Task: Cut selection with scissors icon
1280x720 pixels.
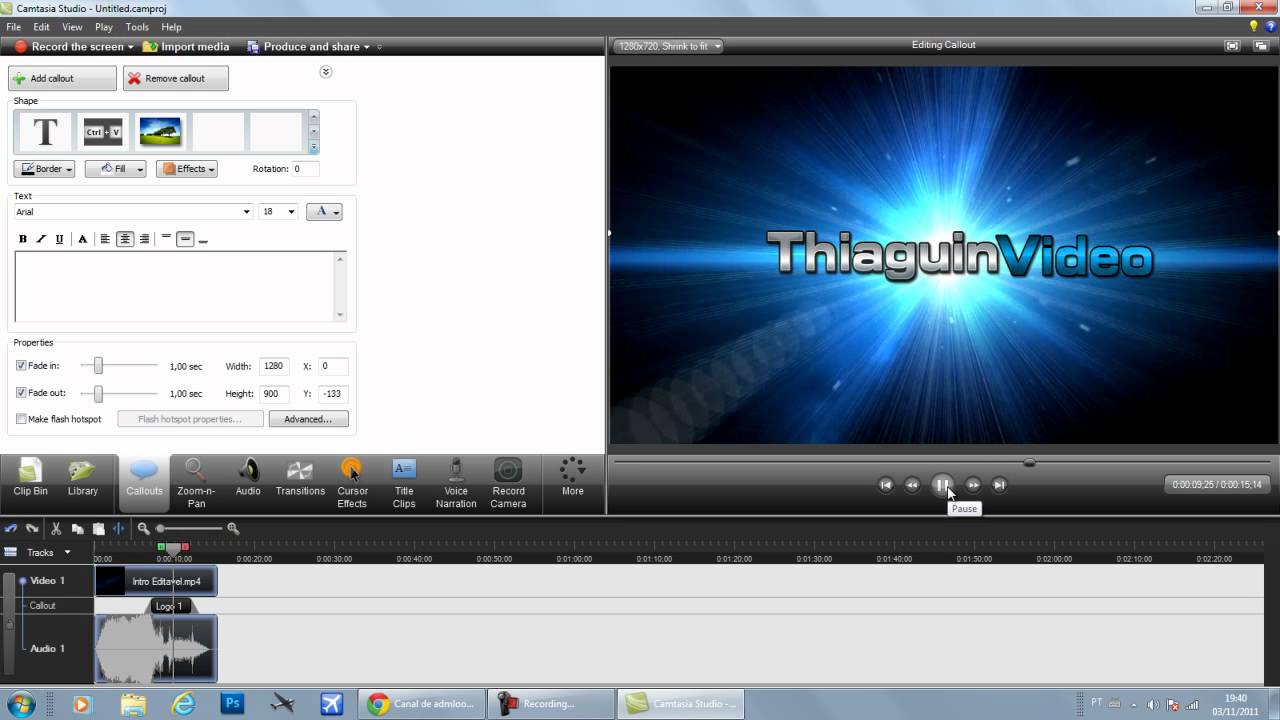Action: tap(56, 528)
